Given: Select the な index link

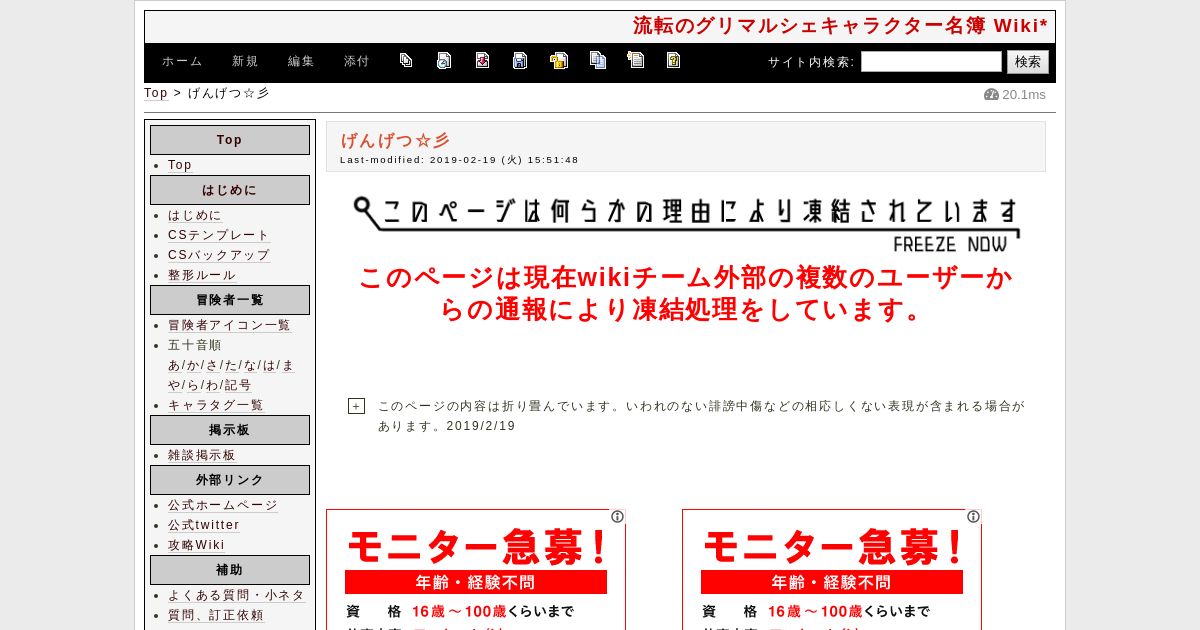Looking at the screenshot, I should (250, 365).
